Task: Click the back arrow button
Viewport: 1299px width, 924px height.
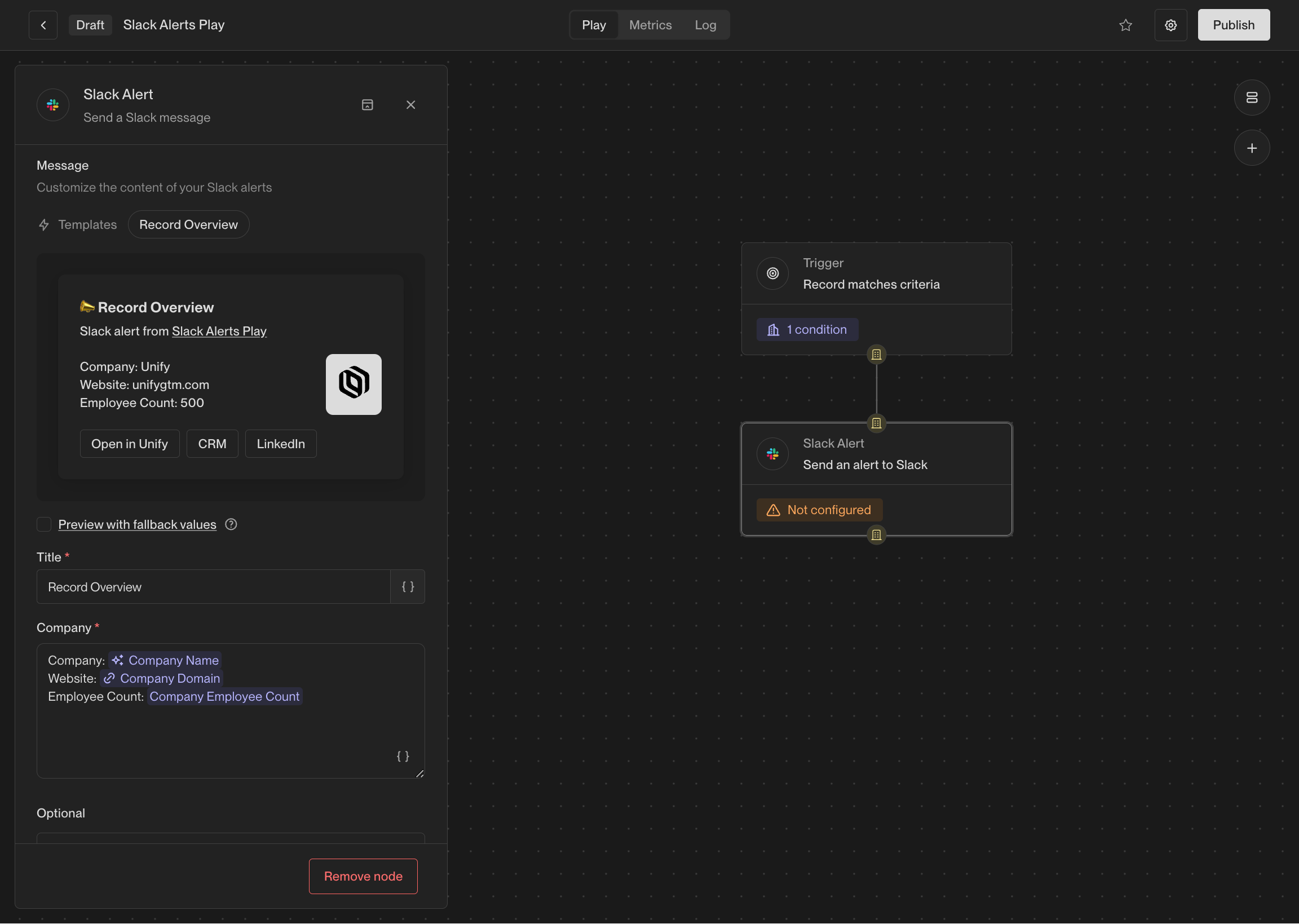Action: tap(43, 25)
